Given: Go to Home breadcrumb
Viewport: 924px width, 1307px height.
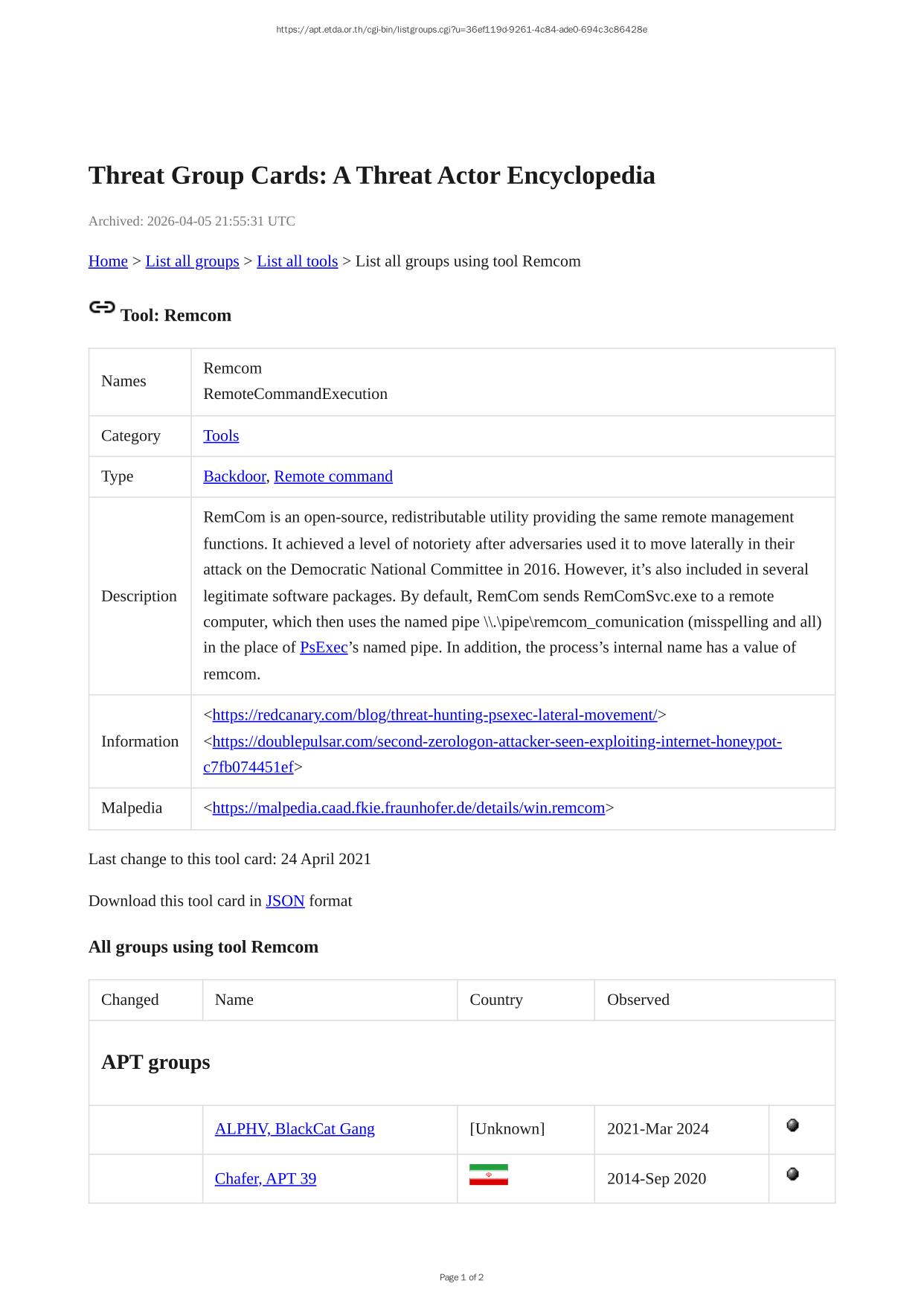Looking at the screenshot, I should coord(108,261).
